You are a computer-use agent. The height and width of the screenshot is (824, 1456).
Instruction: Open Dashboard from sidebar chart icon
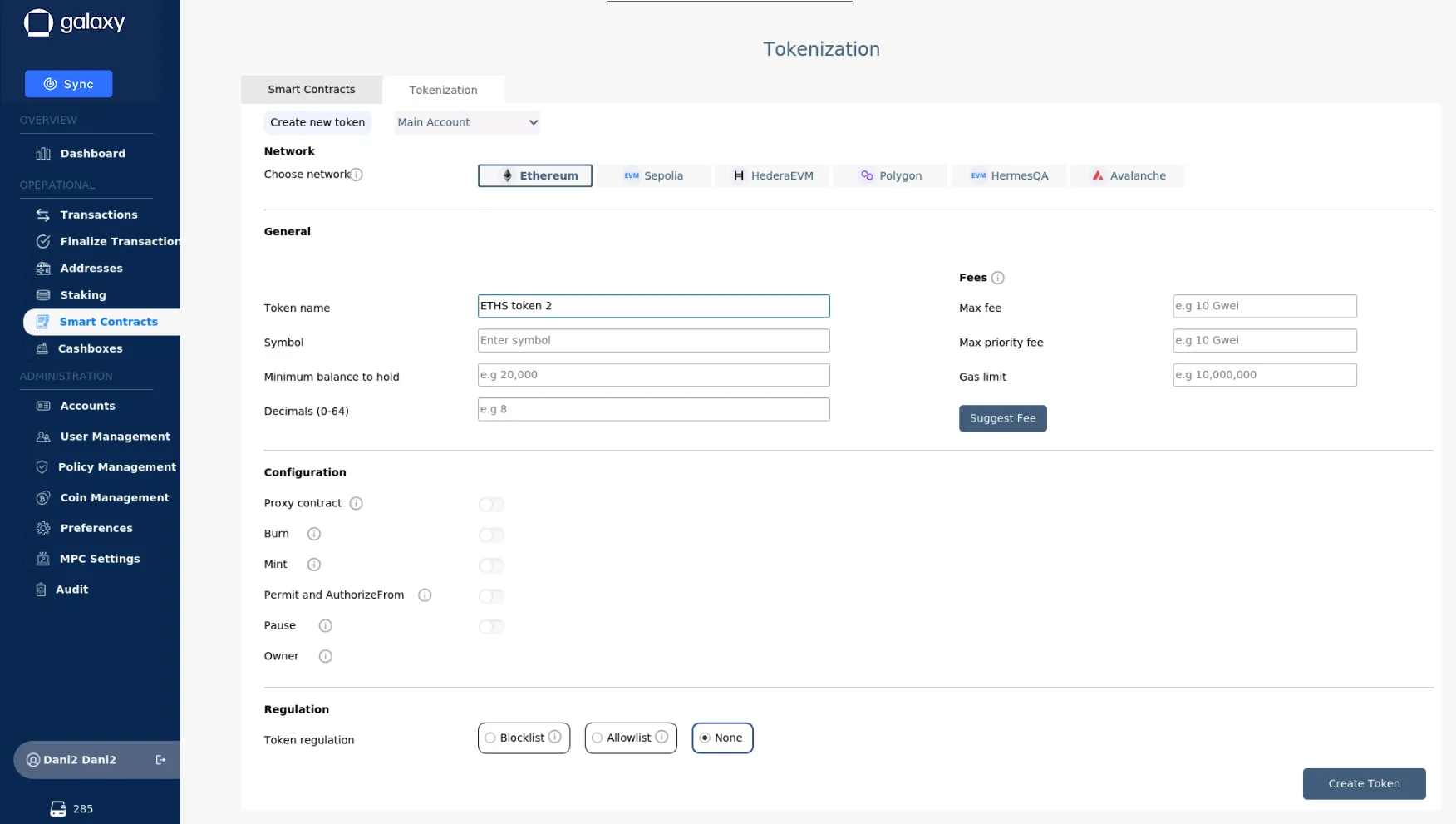point(43,154)
